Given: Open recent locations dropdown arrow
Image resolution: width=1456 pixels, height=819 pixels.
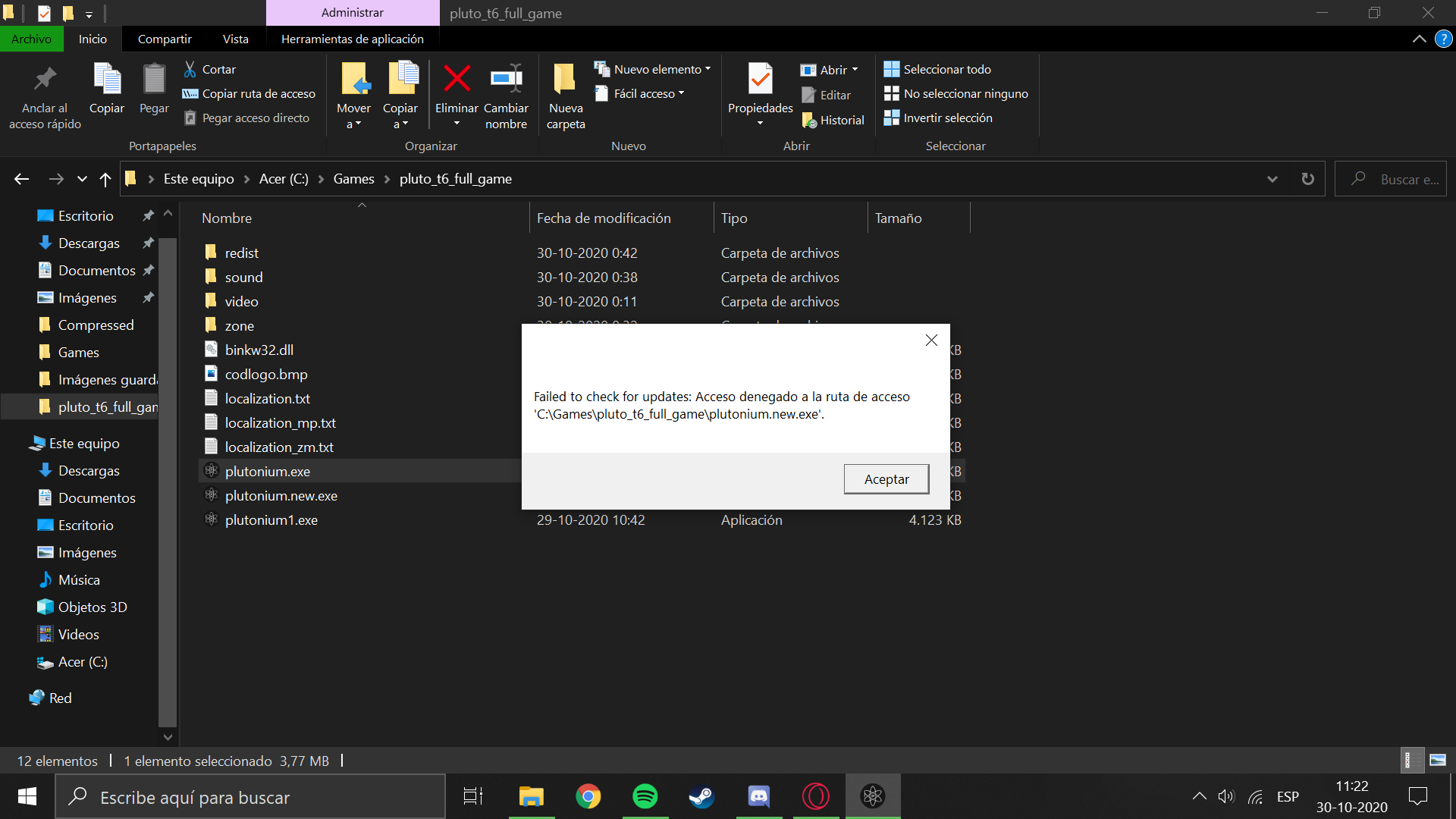Looking at the screenshot, I should pyautogui.click(x=82, y=179).
